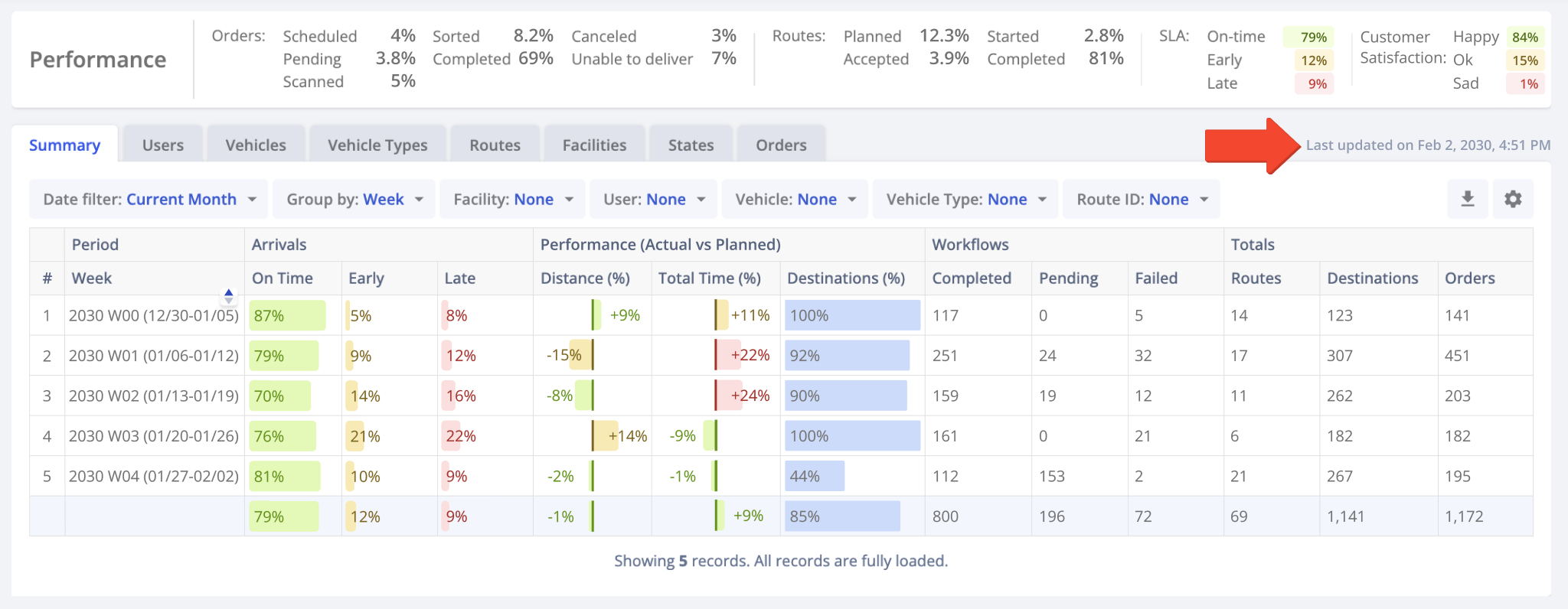Switch to the Users tab
Screen dimensions: 1568x609
click(x=163, y=145)
